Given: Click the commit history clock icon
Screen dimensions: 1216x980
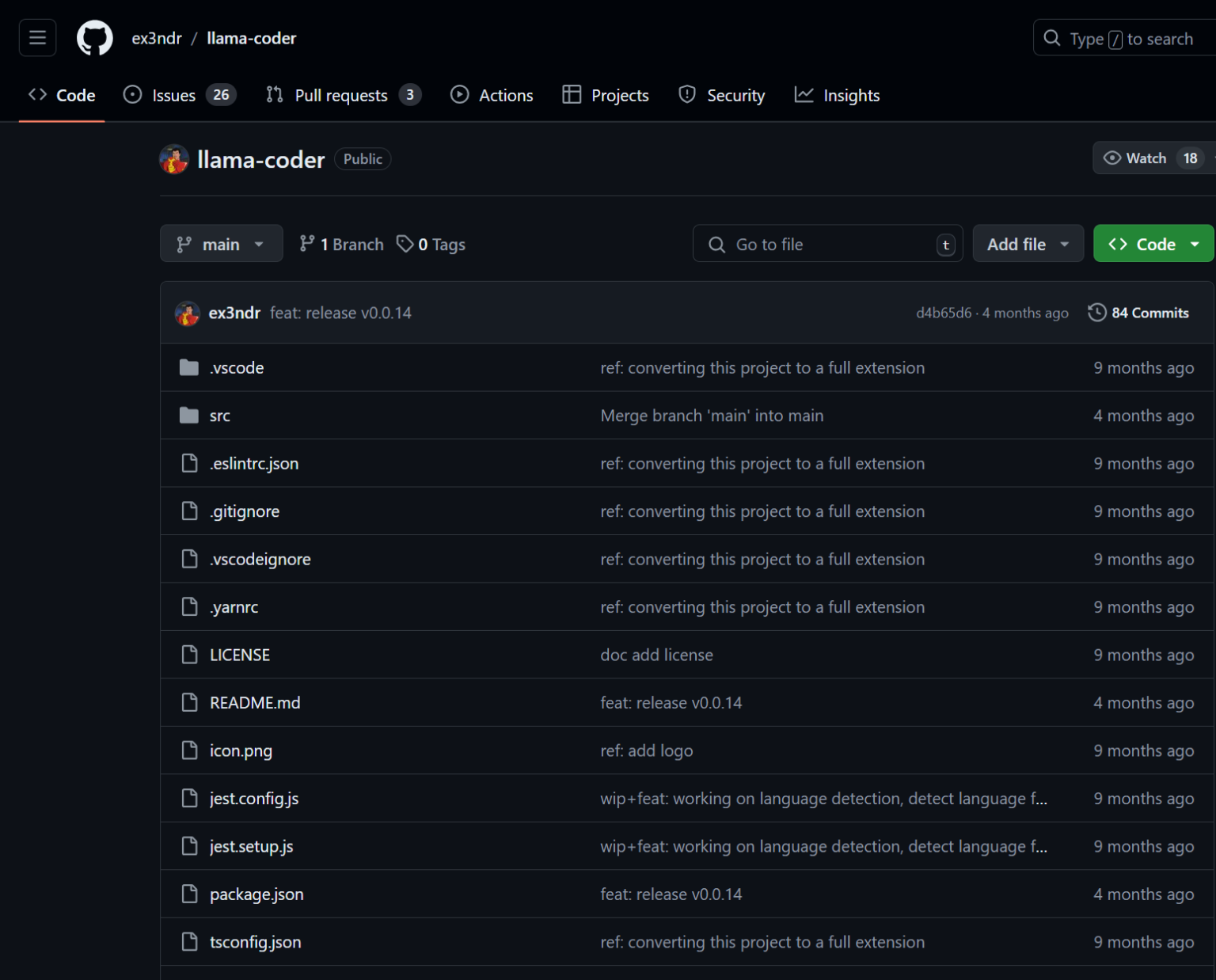Looking at the screenshot, I should point(1096,313).
